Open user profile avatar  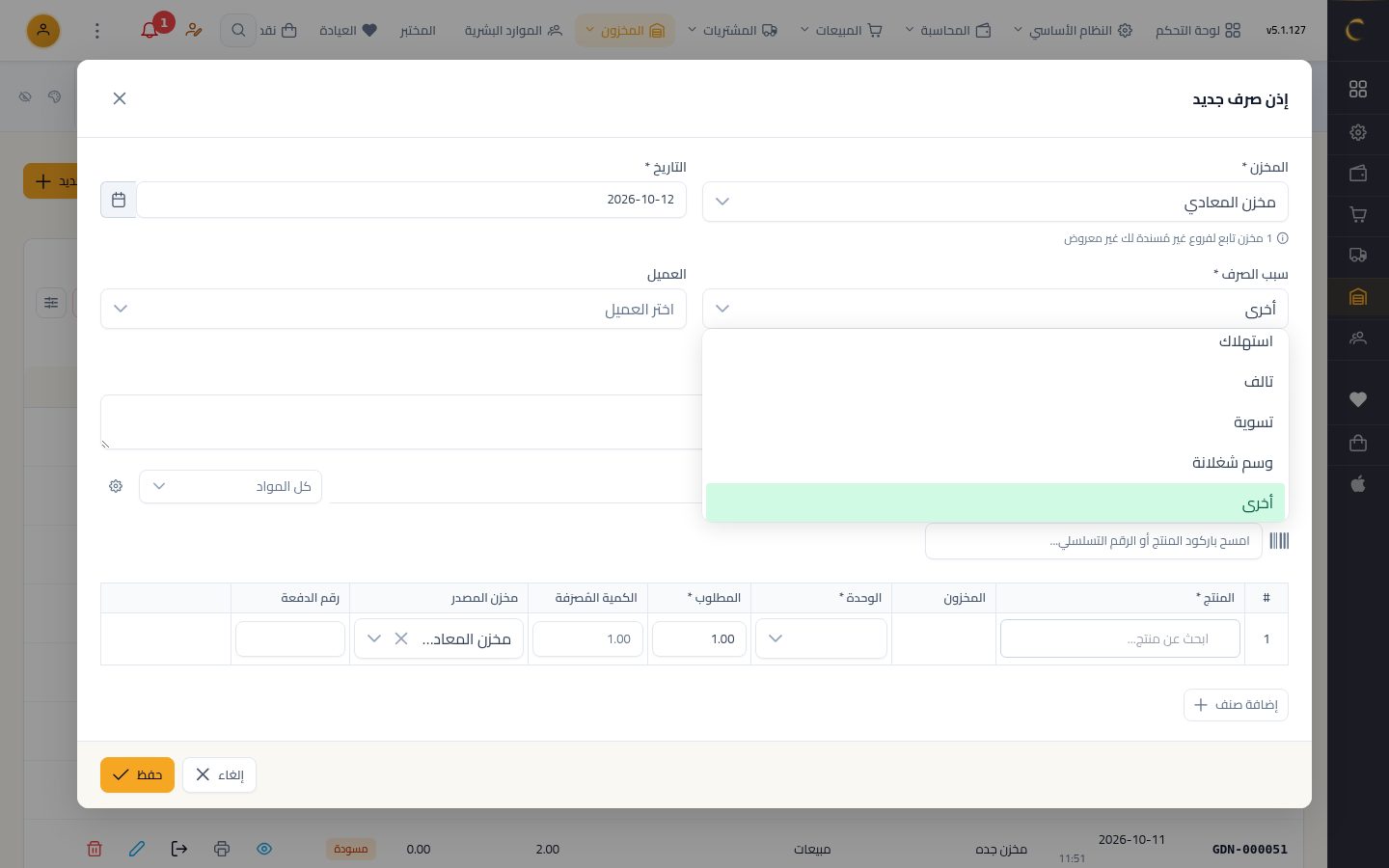click(x=43, y=30)
